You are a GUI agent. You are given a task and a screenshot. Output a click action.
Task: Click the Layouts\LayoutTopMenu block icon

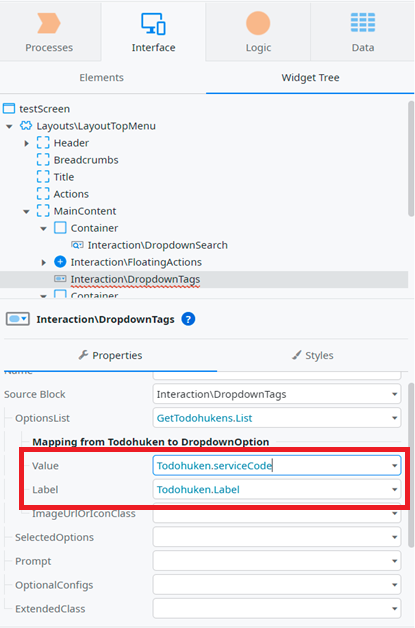point(26,126)
